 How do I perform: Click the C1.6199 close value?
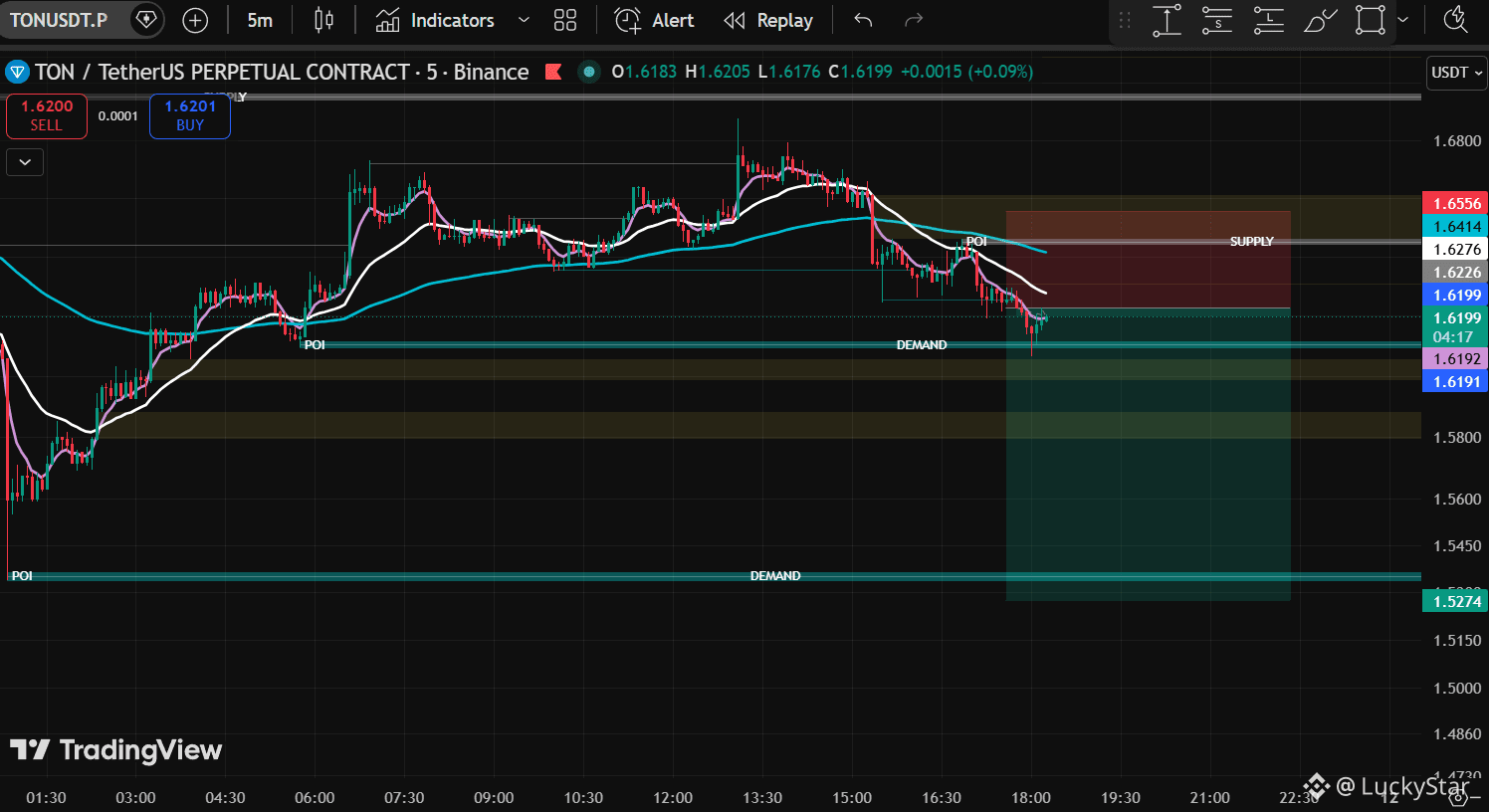860,72
